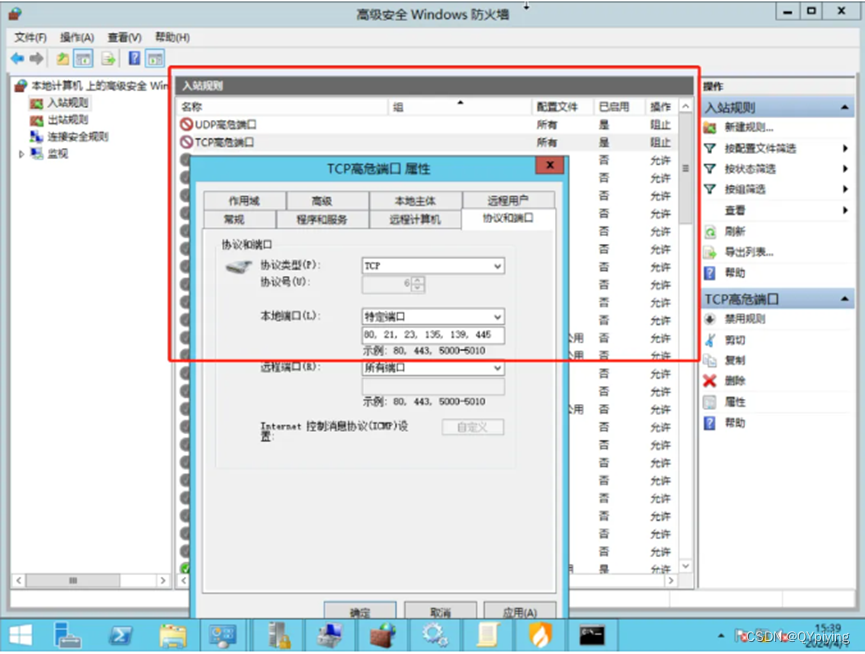The width and height of the screenshot is (865, 654).
Task: Click the 确定 button in the dialog
Action: tap(360, 611)
